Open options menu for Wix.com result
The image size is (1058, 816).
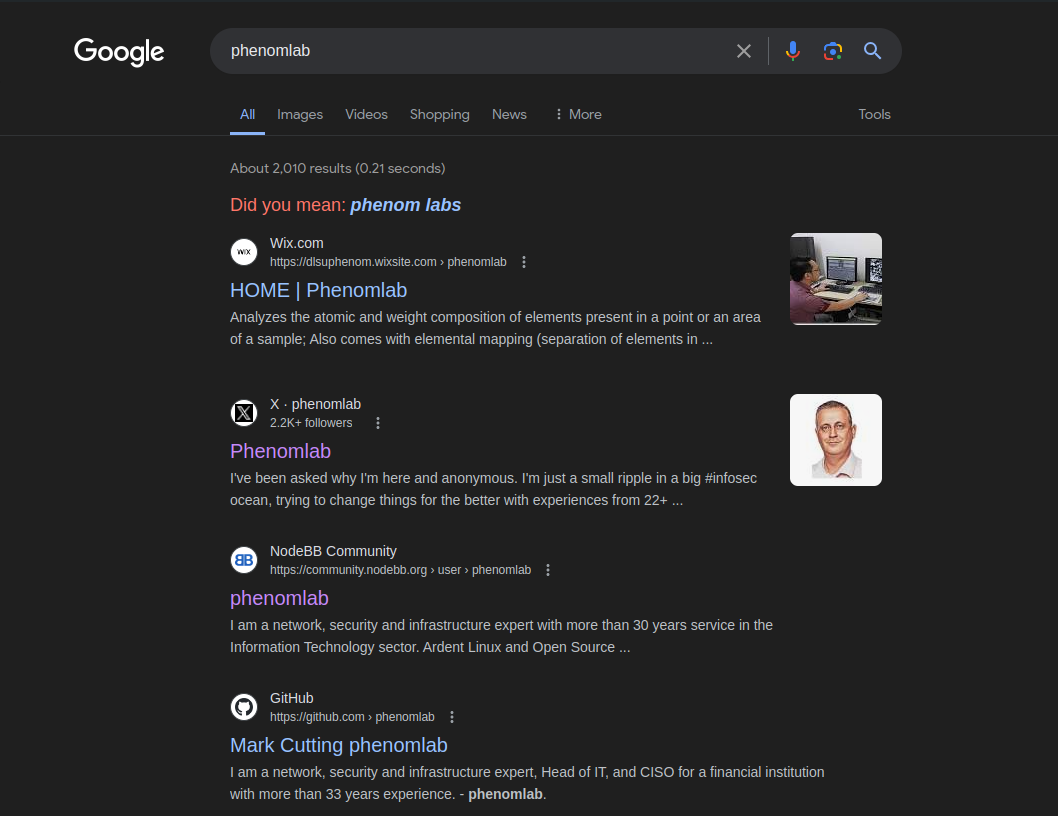point(524,262)
